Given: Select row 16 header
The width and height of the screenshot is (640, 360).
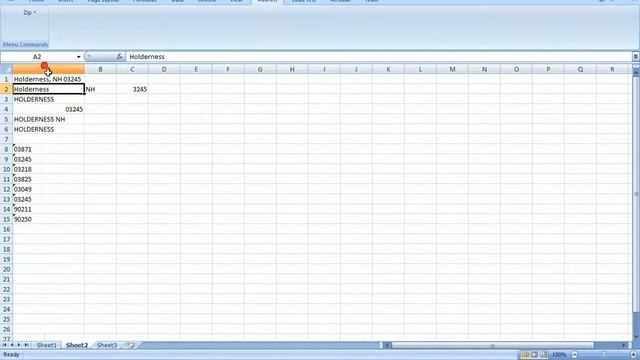Looking at the screenshot, I should click(6, 229).
